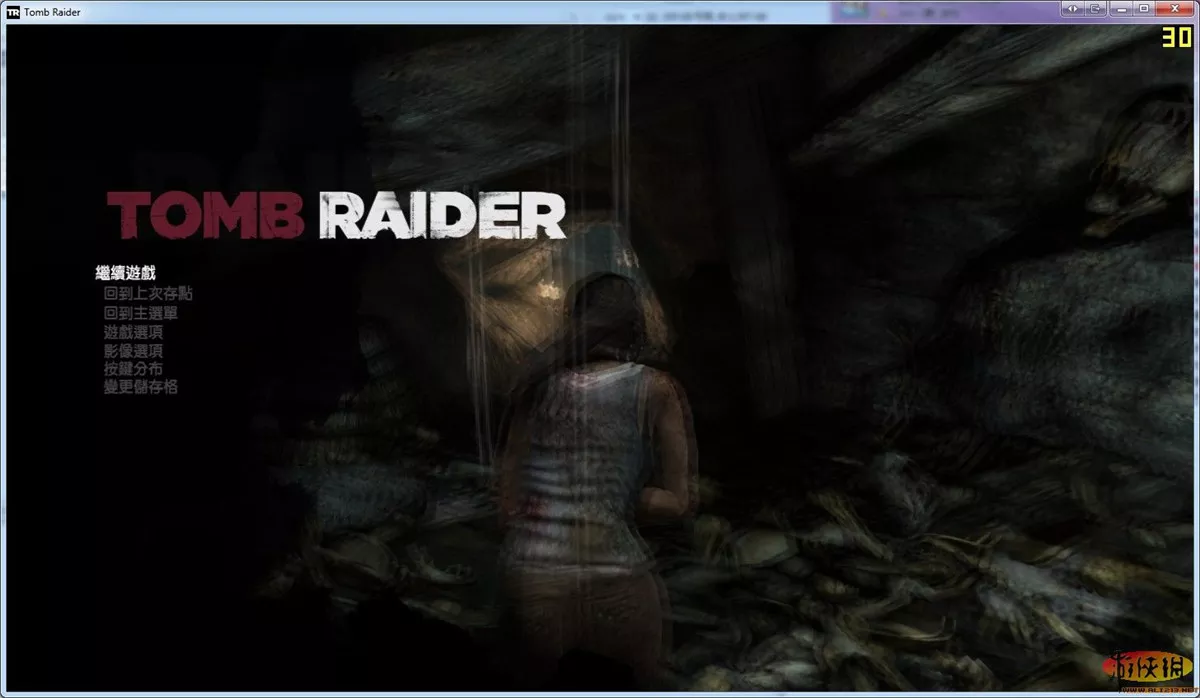Click the red TOMB word in the logo
The height and width of the screenshot is (698, 1200).
(x=205, y=214)
